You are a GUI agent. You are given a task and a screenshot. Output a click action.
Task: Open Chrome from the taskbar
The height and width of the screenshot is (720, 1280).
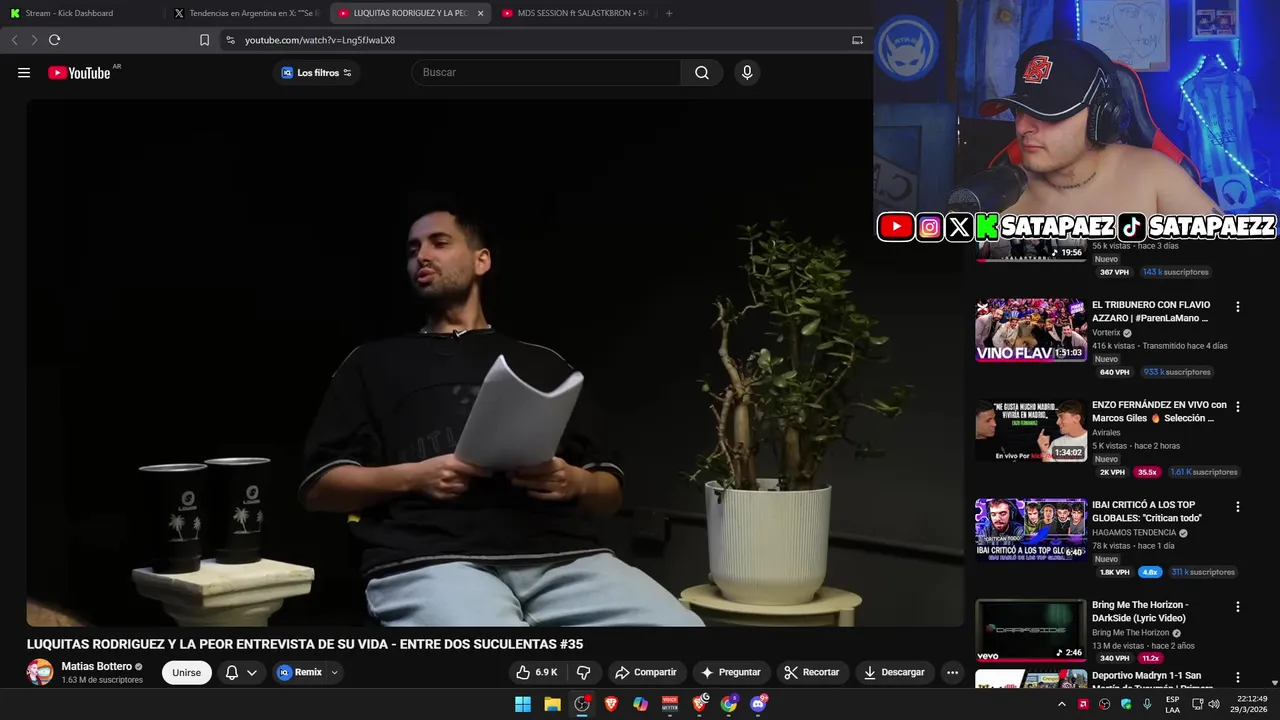pos(729,704)
